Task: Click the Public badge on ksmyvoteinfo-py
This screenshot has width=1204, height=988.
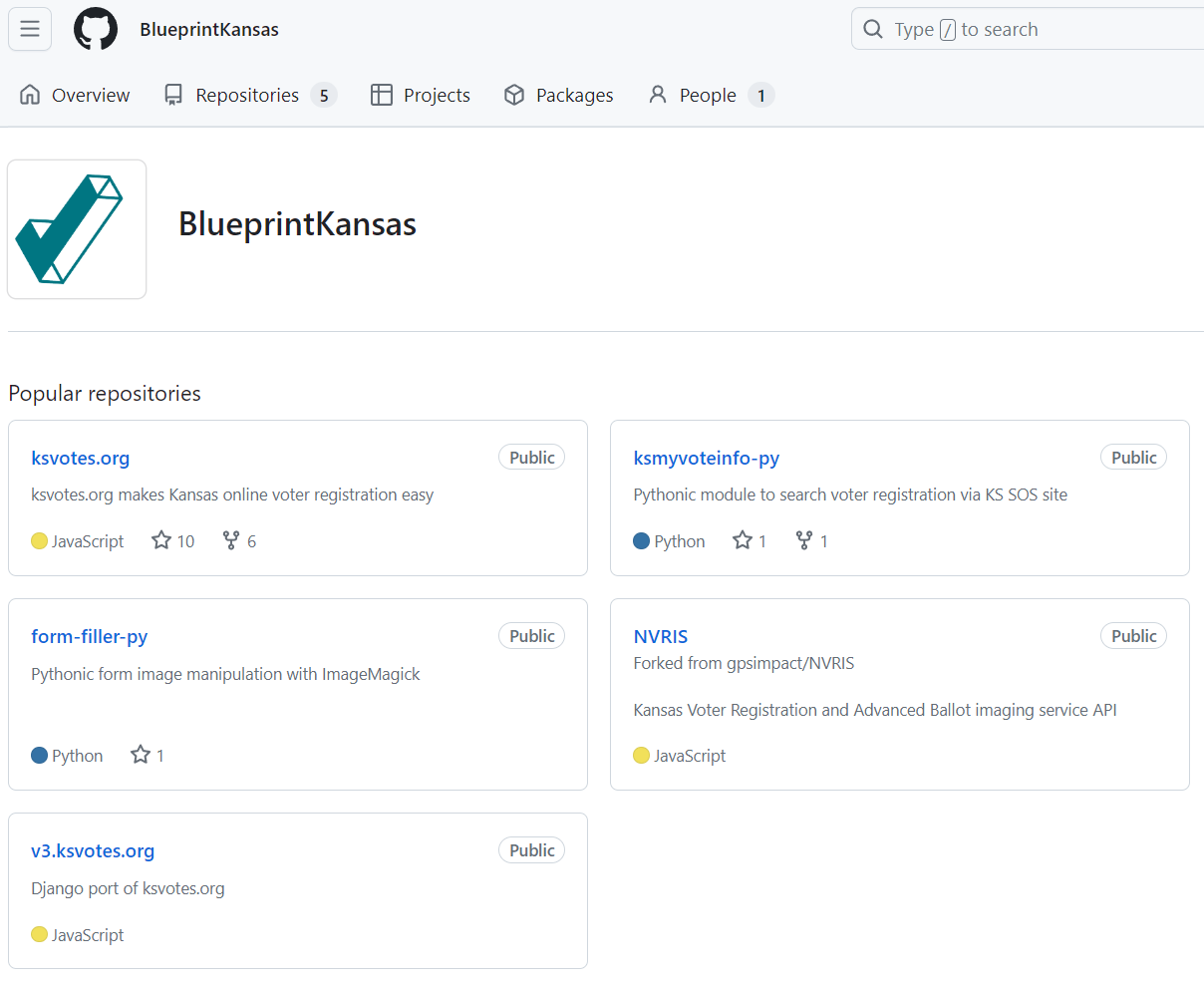Action: coord(1134,458)
